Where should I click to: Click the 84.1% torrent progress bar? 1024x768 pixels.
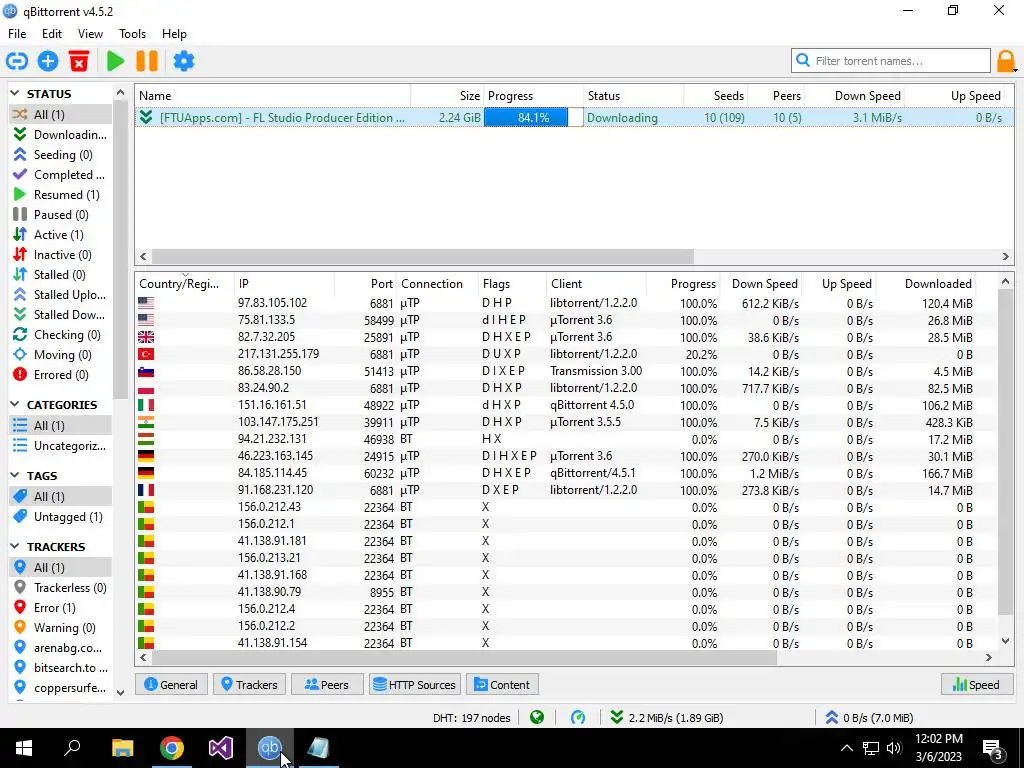pyautogui.click(x=534, y=118)
